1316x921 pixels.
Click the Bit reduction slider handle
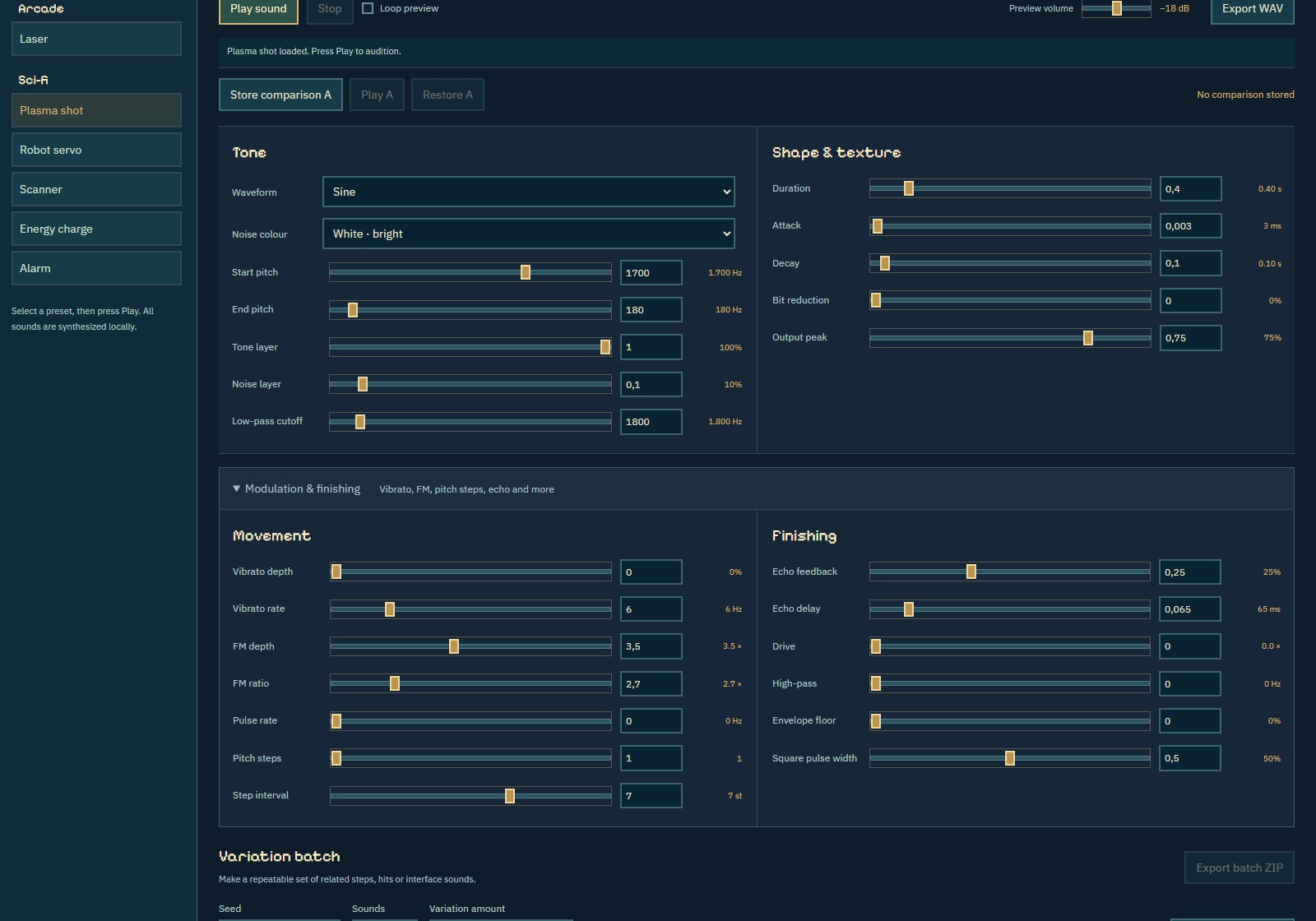tap(876, 300)
